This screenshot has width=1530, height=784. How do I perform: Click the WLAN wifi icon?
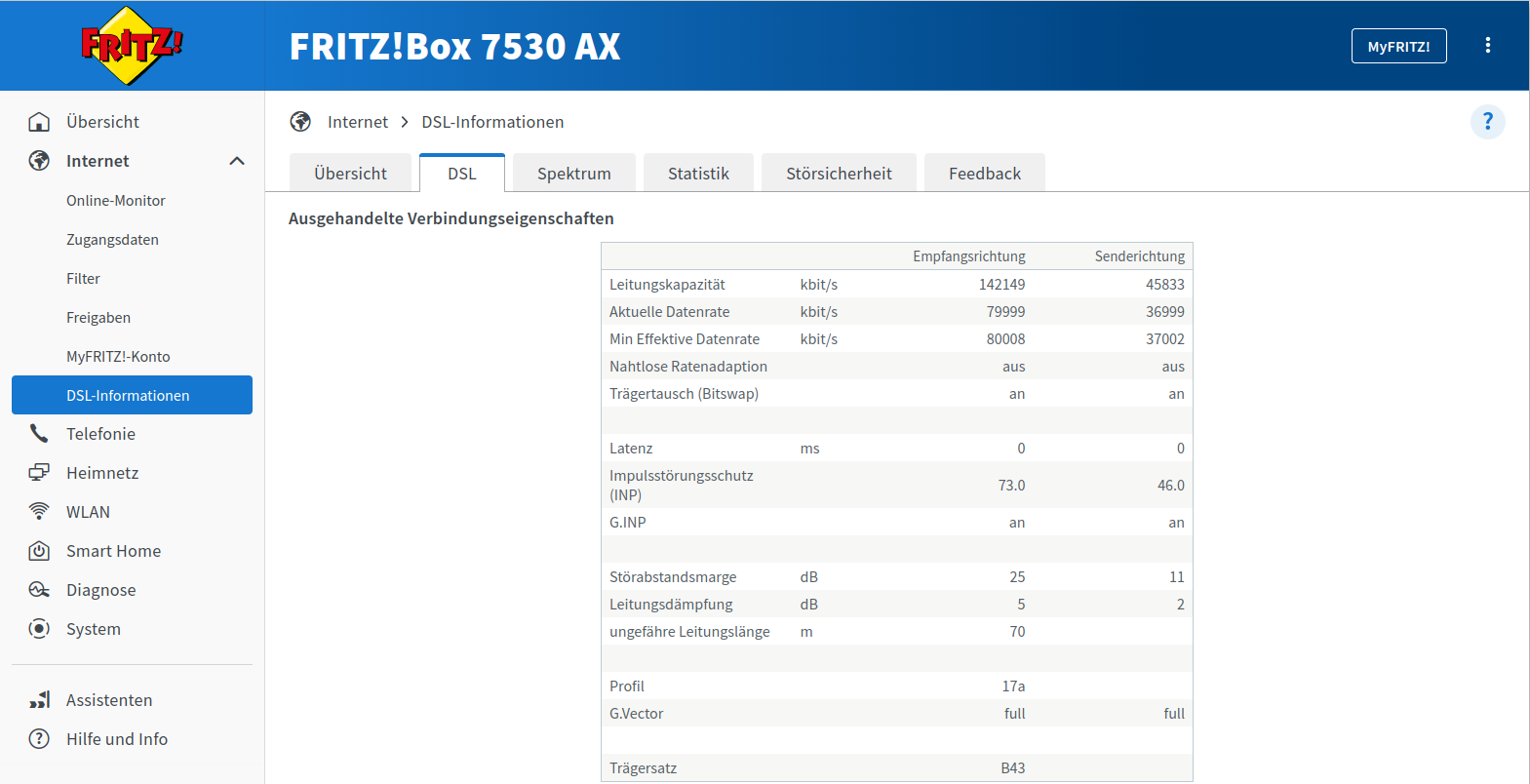click(x=39, y=512)
